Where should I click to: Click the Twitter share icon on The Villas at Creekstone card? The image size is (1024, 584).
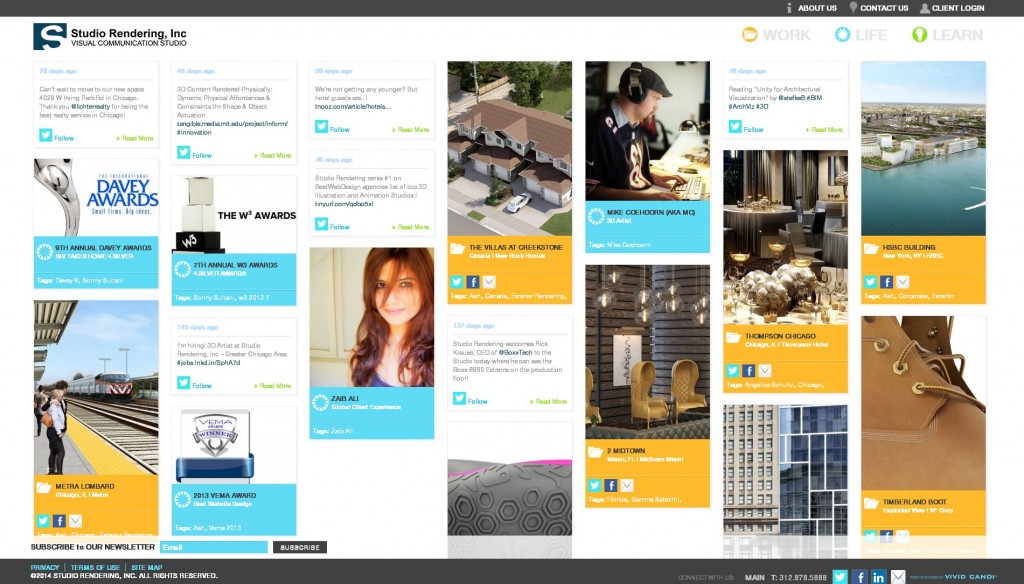point(457,282)
